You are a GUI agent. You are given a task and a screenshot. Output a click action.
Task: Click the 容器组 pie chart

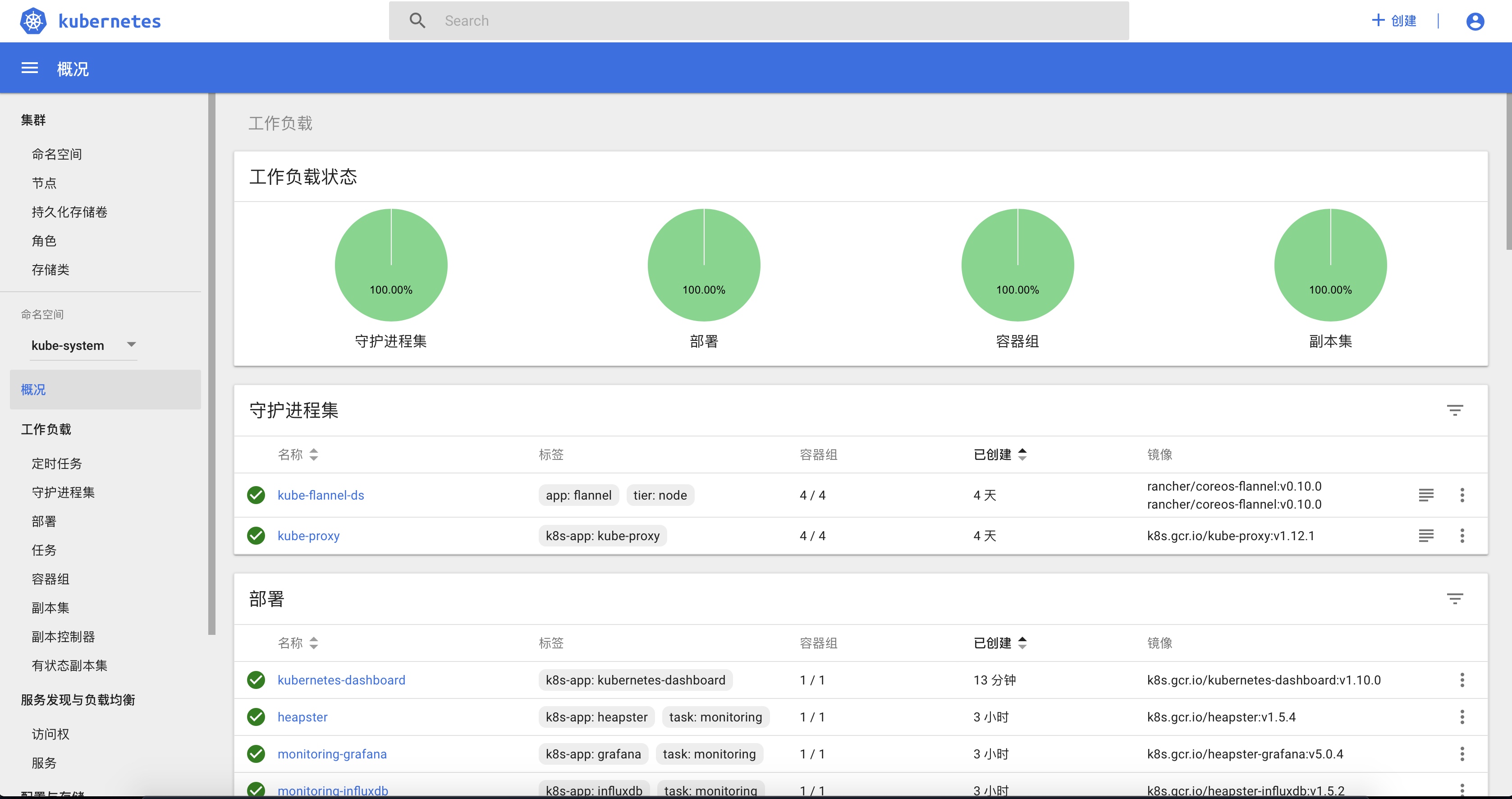1017,265
